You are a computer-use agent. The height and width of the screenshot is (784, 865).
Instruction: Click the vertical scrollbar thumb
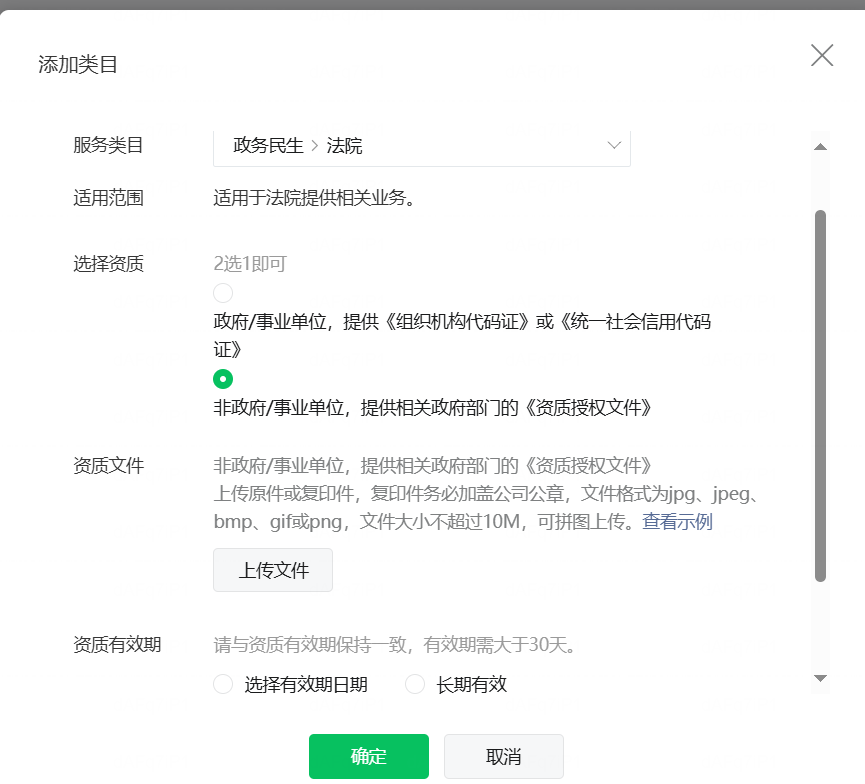pyautogui.click(x=820, y=396)
